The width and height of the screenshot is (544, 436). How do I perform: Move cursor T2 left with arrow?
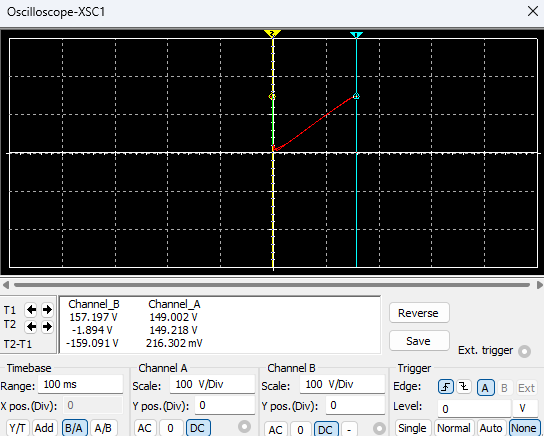pyautogui.click(x=31, y=326)
